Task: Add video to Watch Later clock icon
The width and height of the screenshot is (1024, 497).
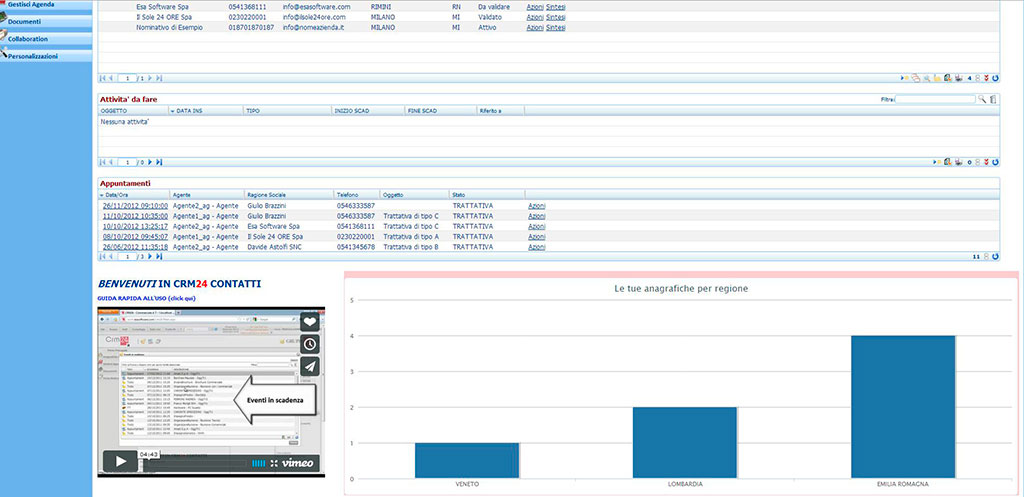Action: [310, 344]
